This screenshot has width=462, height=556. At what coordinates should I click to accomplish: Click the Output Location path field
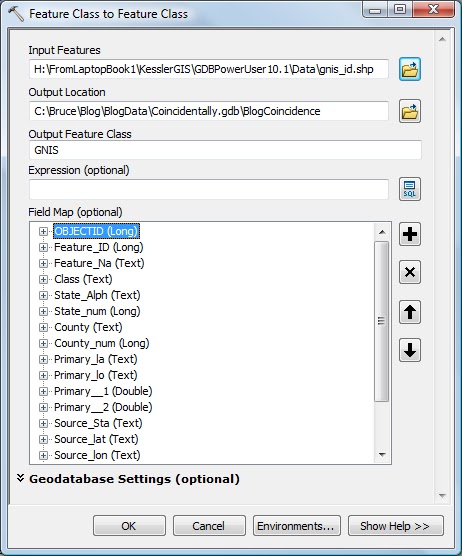click(209, 111)
